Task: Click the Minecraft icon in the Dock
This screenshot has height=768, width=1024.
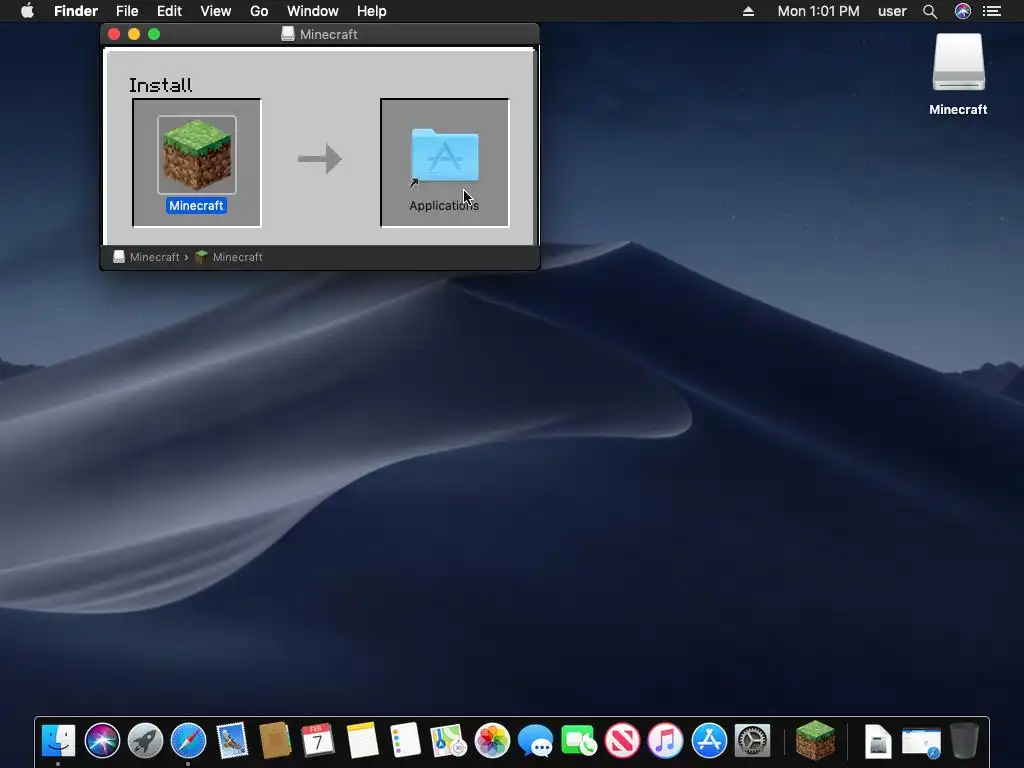Action: (x=815, y=740)
